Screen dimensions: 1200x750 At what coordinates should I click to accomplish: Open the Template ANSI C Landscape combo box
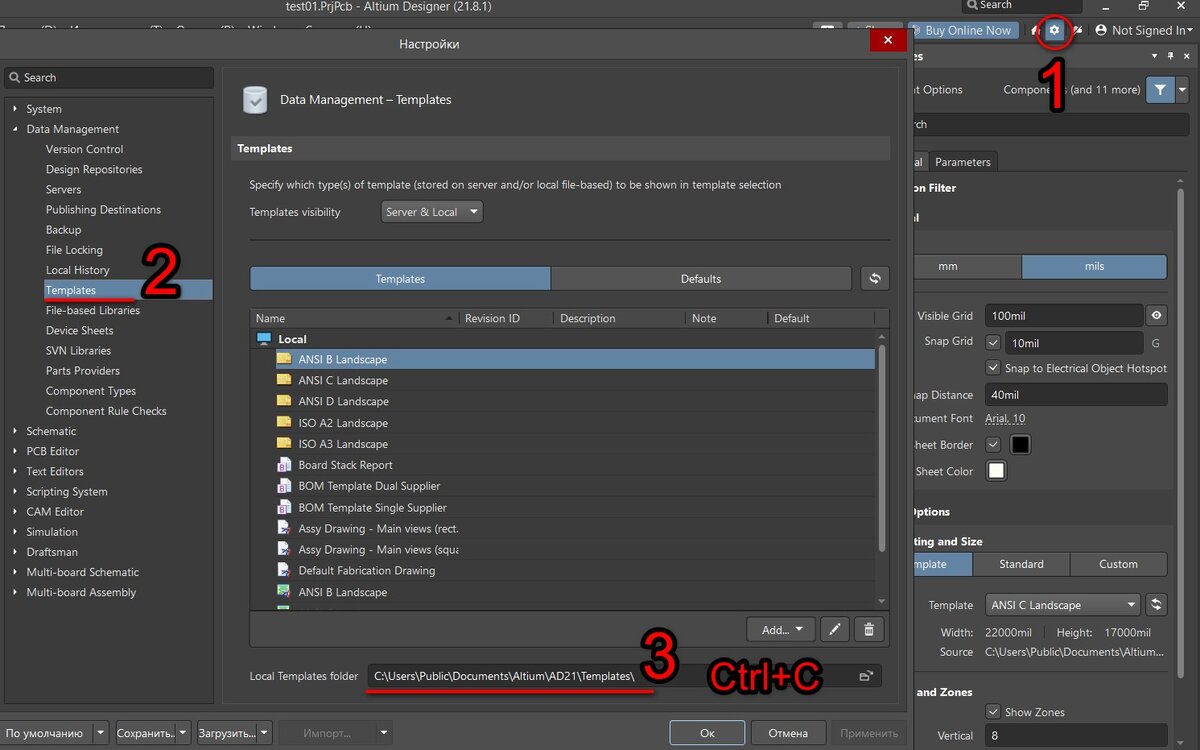(1062, 604)
